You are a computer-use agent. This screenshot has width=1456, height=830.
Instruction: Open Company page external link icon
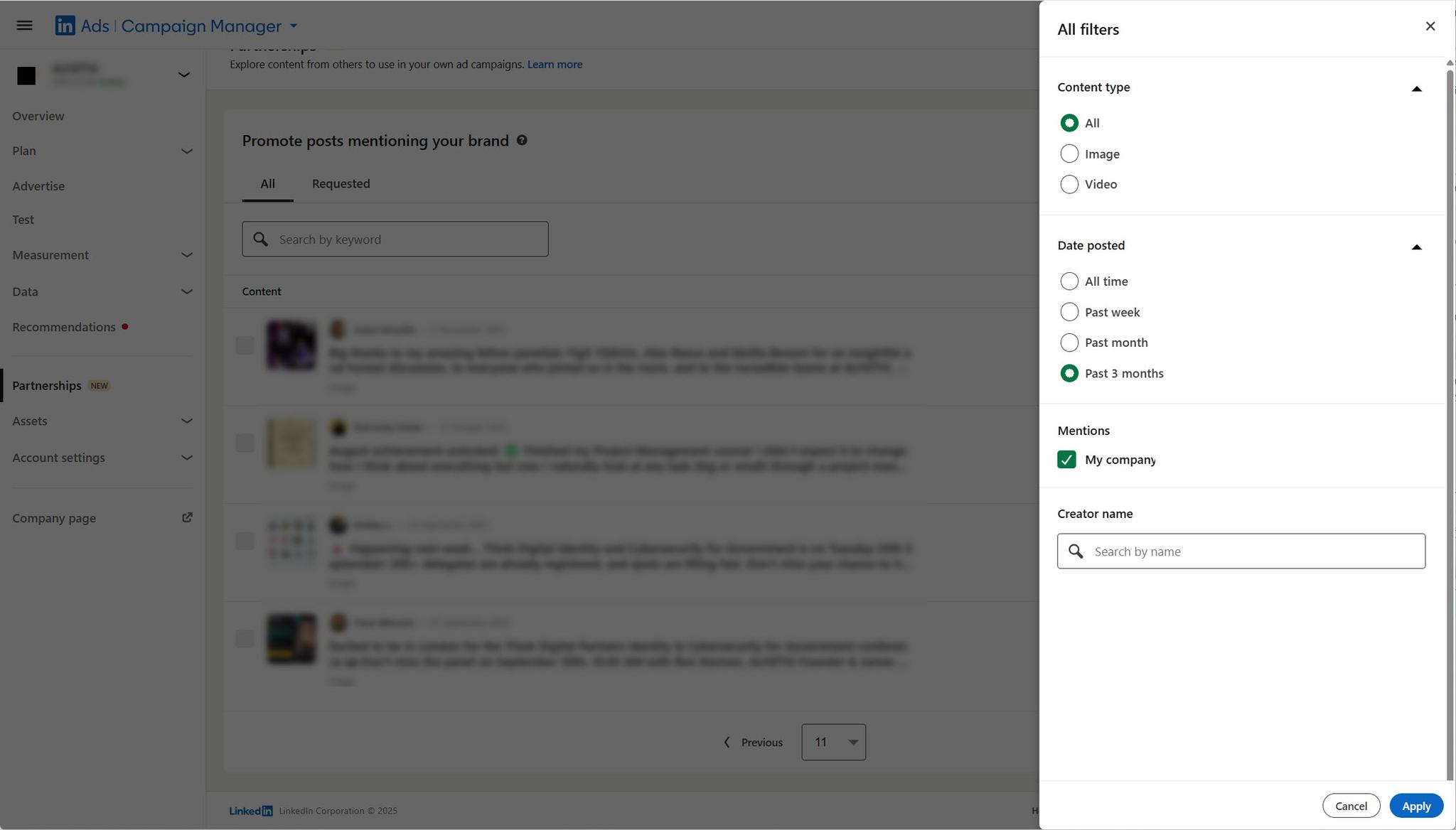point(187,517)
